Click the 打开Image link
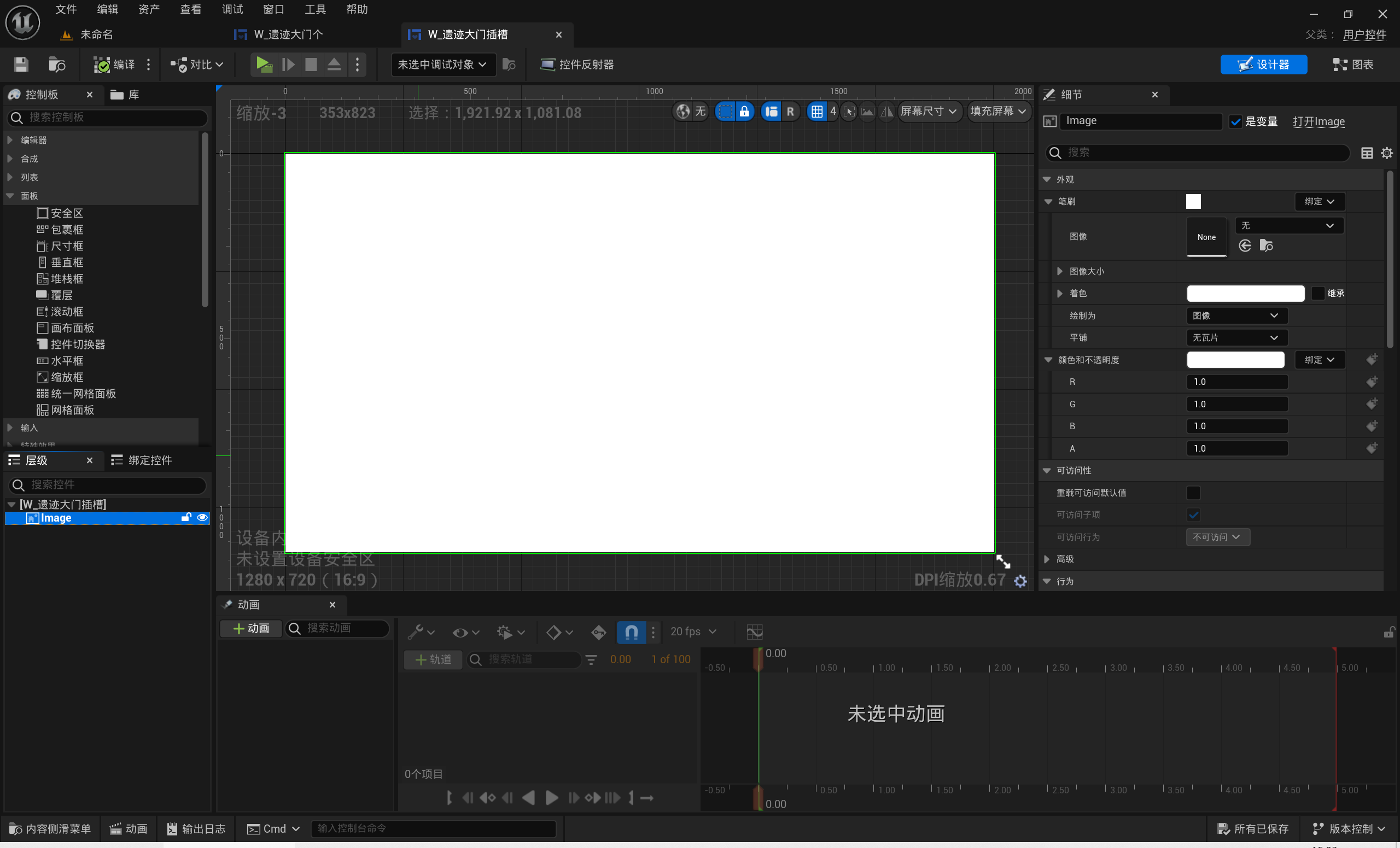 click(1318, 121)
